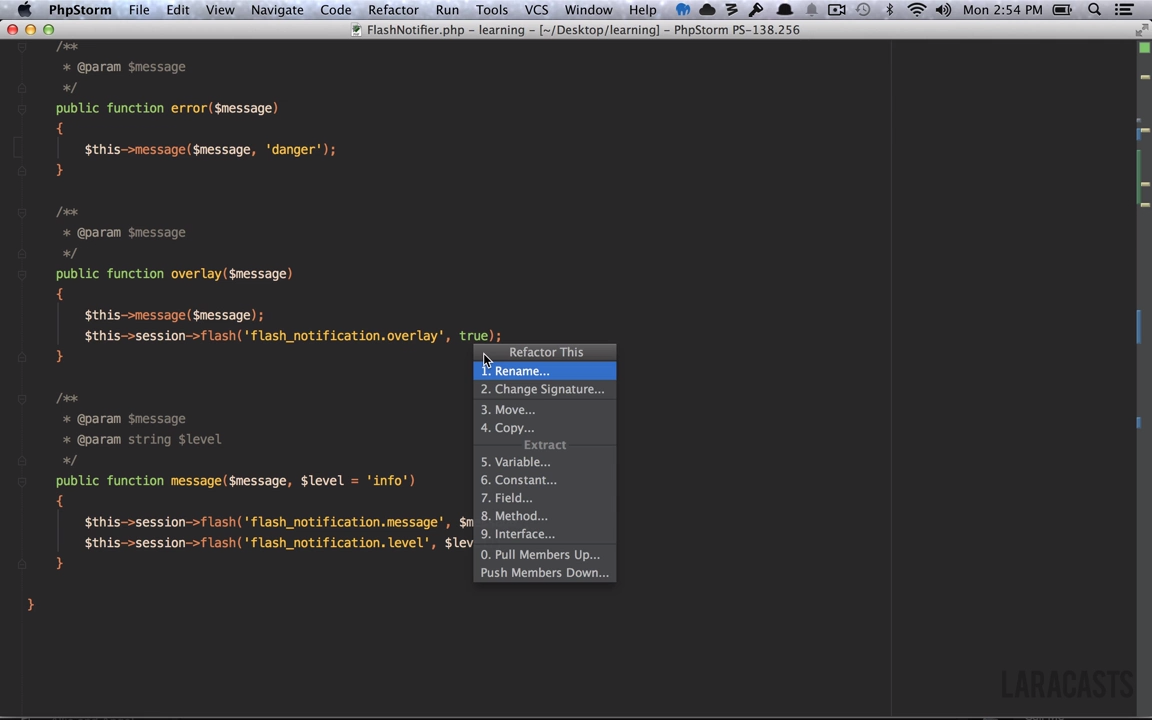Click the green inspection status indicator
This screenshot has height=720, width=1152.
[x=1145, y=48]
